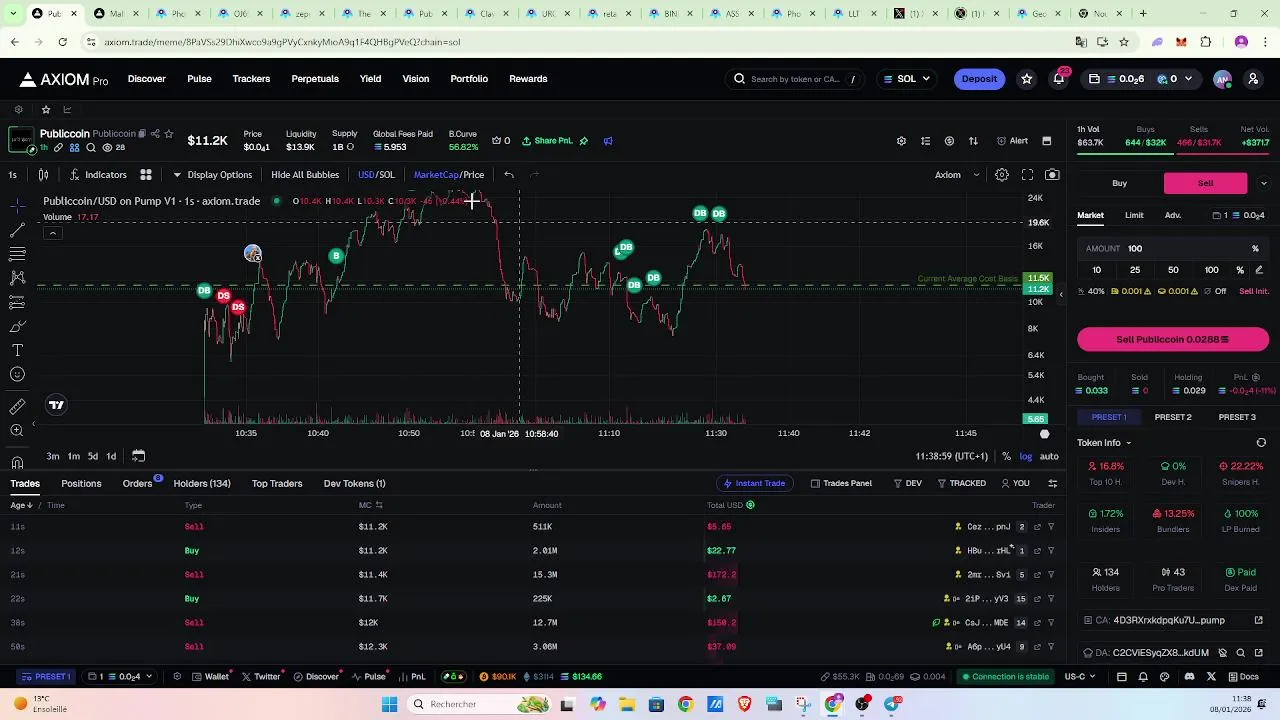
Task: Take a chart snapshot with camera icon
Action: click(x=1052, y=175)
